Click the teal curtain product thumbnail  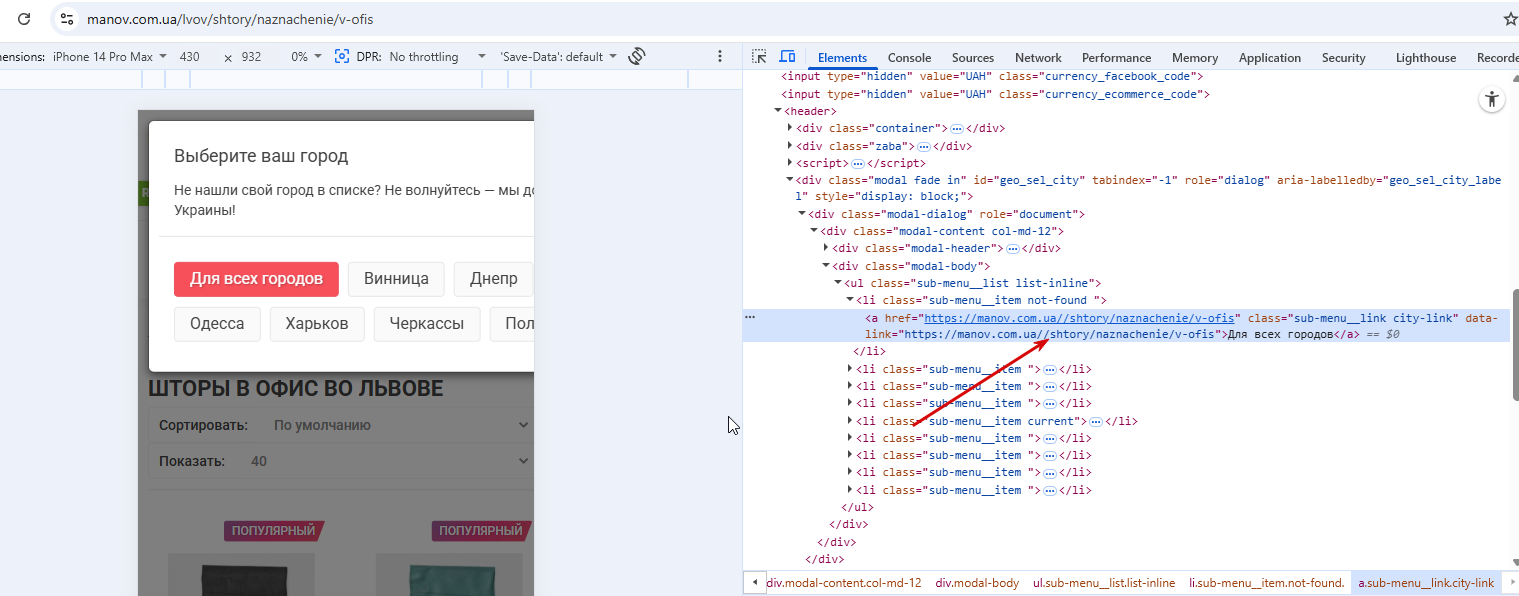pyautogui.click(x=449, y=575)
